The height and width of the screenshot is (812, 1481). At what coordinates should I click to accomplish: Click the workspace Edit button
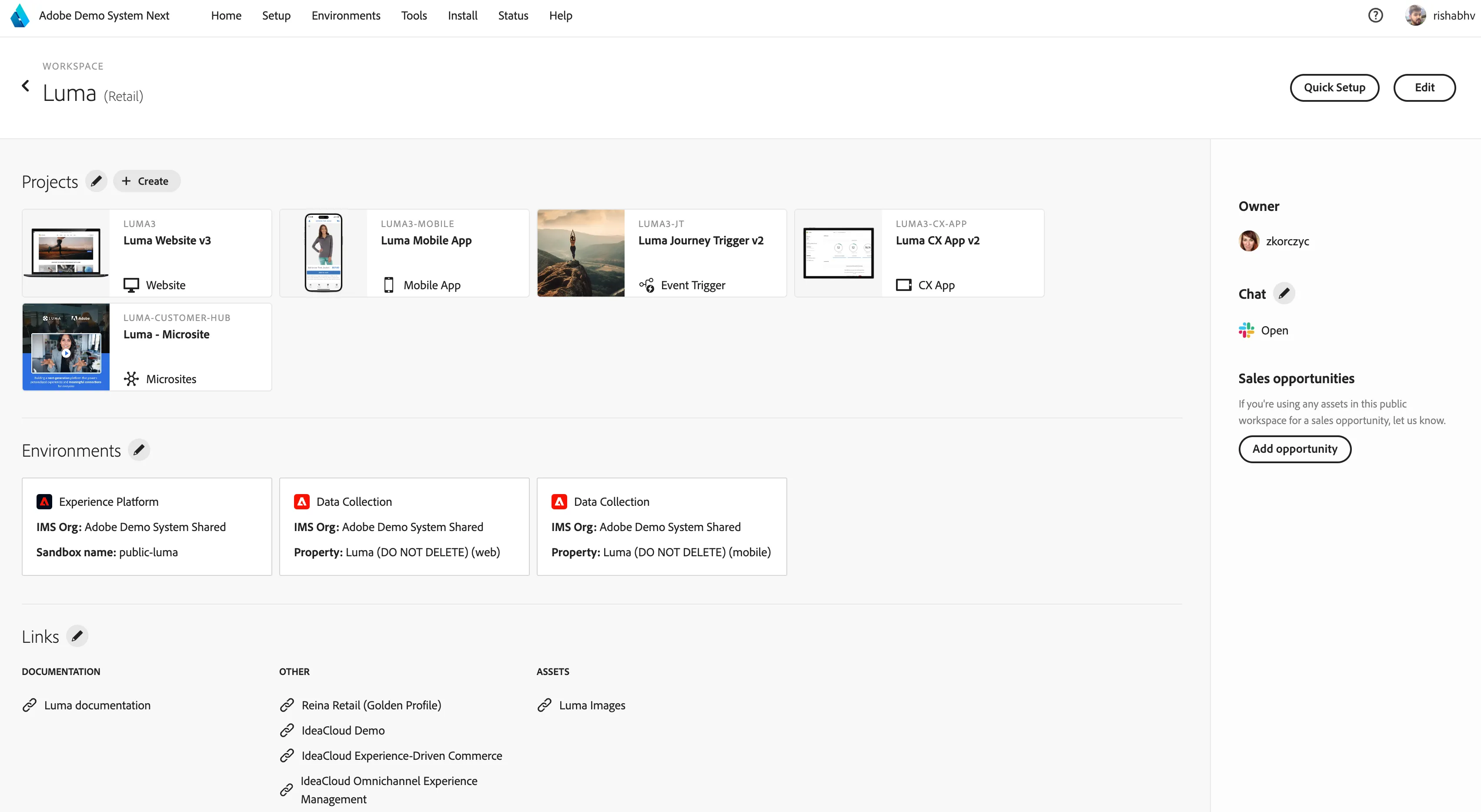click(x=1424, y=87)
